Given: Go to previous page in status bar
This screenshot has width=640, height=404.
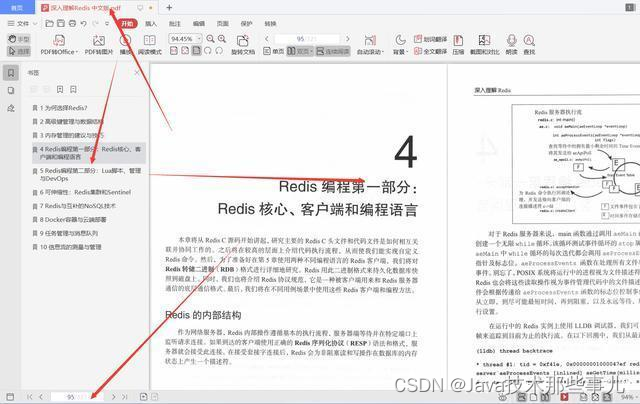Looking at the screenshot, I should 41,397.
